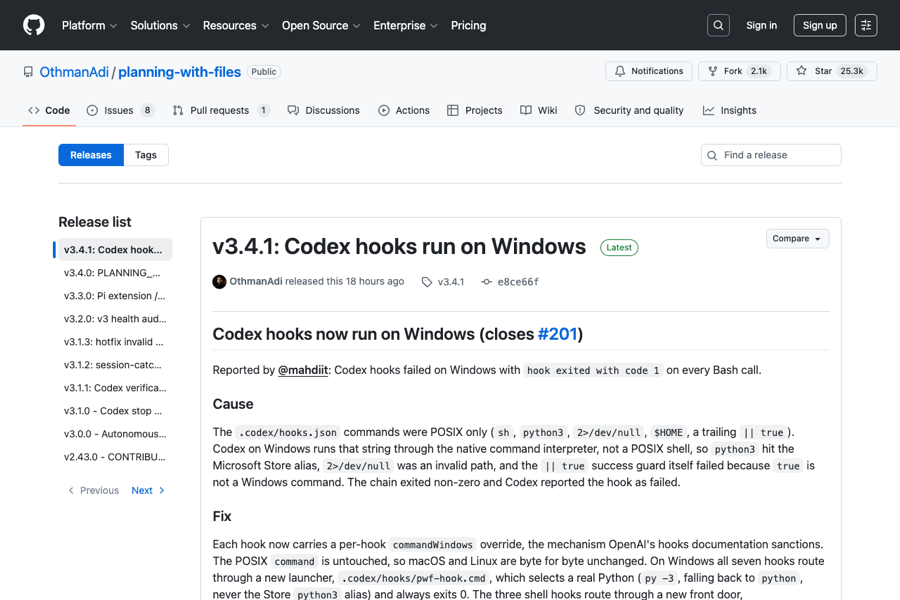Focus the Find a release field
900x600 pixels.
771,155
